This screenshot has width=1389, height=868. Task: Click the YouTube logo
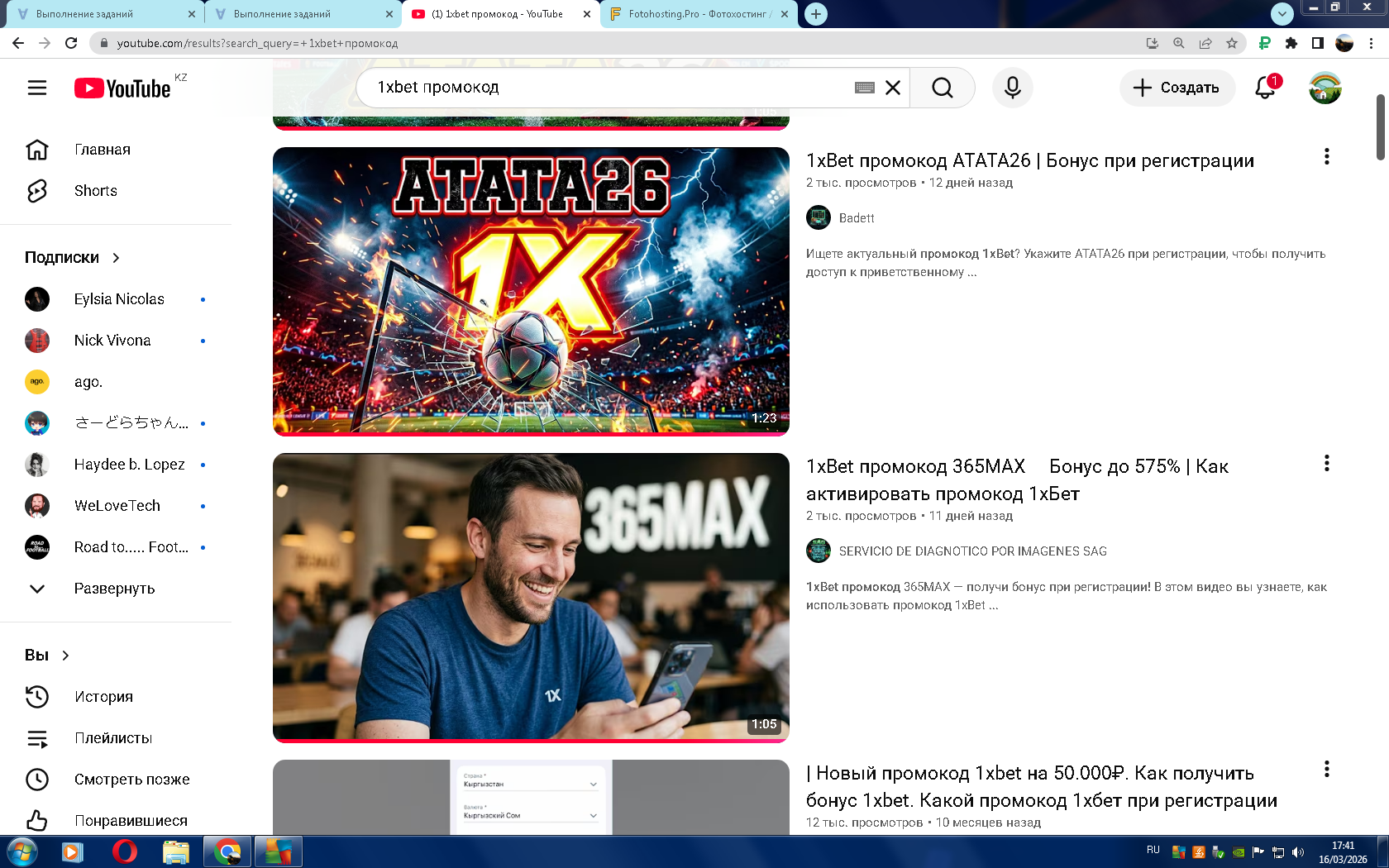pyautogui.click(x=122, y=88)
